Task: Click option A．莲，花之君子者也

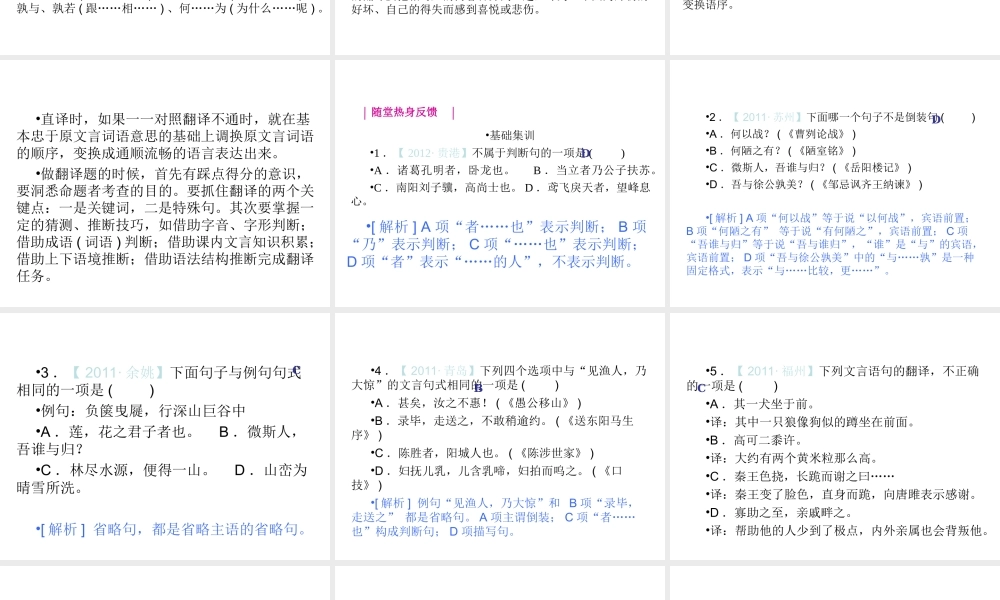Action: point(115,432)
